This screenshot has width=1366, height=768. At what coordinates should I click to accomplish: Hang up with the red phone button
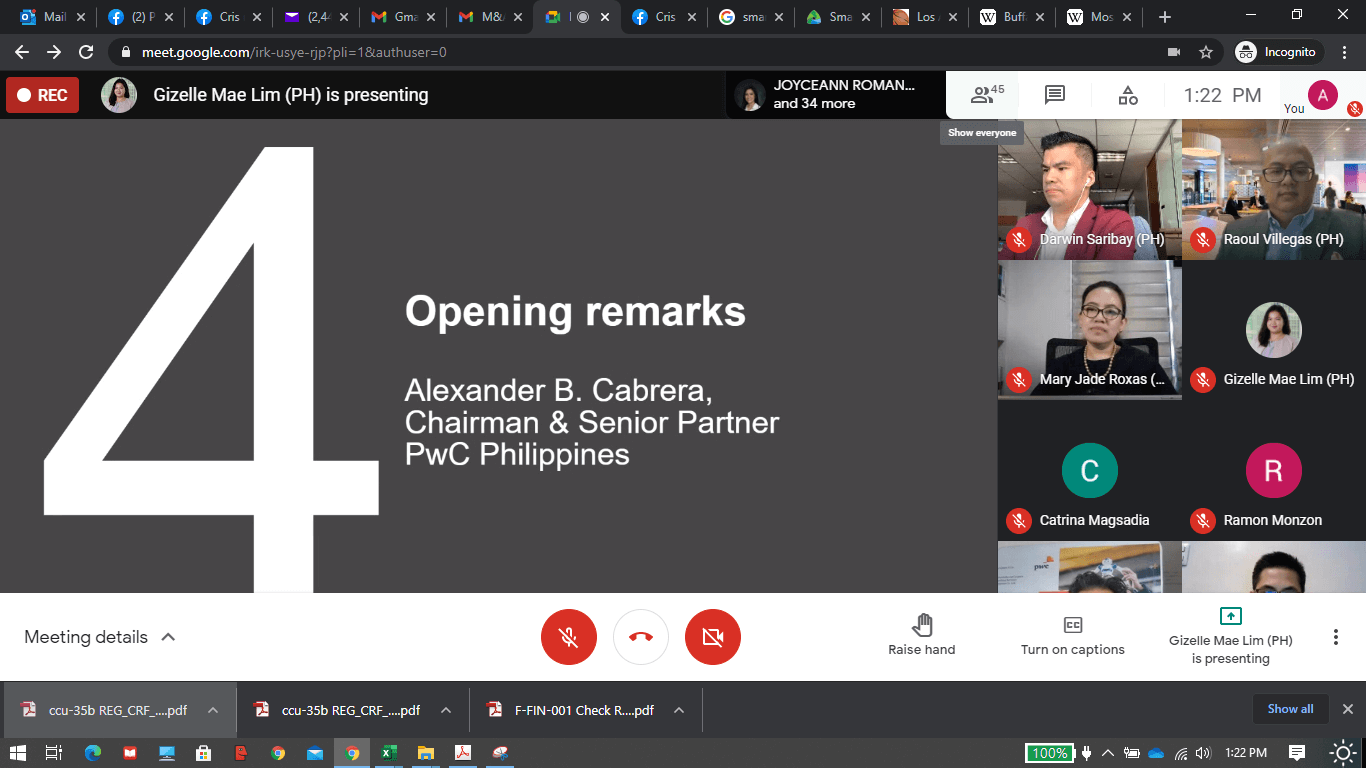pyautogui.click(x=641, y=637)
